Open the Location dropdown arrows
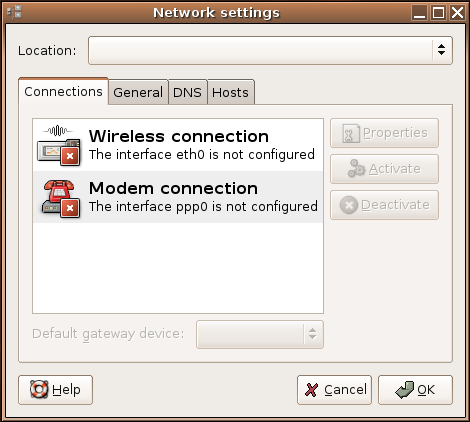The width and height of the screenshot is (470, 422). coord(442,50)
